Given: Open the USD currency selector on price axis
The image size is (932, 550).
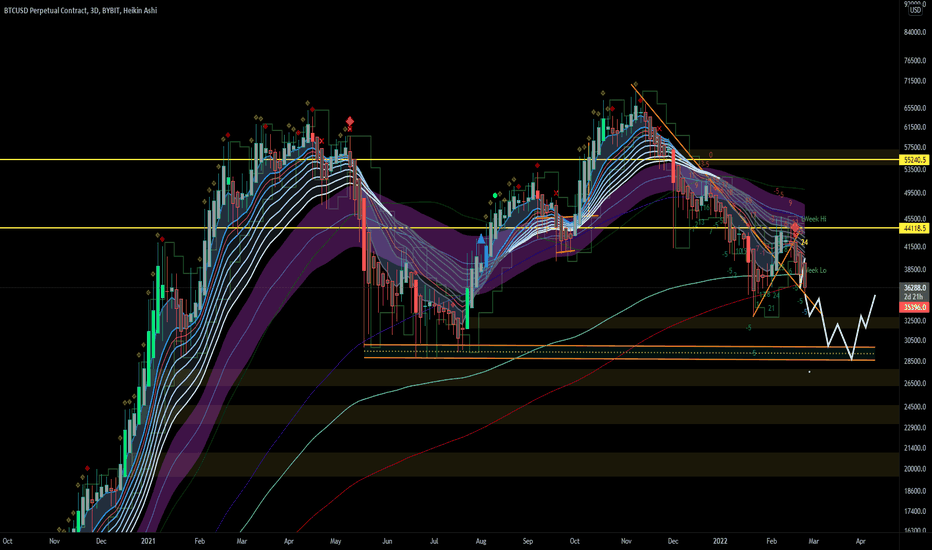Looking at the screenshot, I should point(915,10).
